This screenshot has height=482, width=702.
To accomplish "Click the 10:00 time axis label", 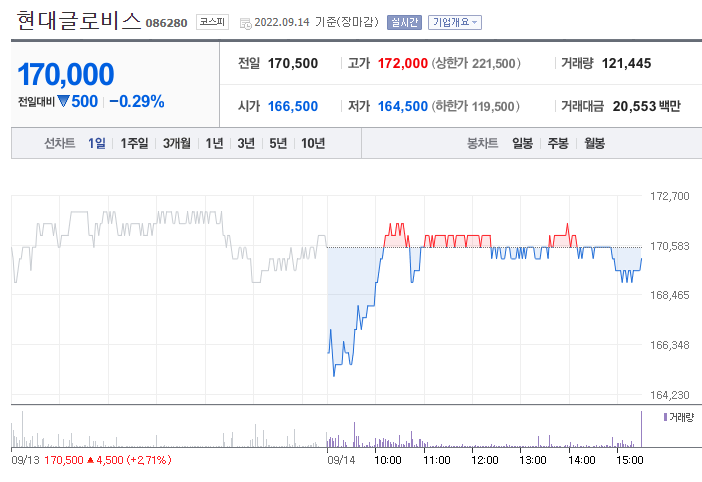I will (388, 460).
